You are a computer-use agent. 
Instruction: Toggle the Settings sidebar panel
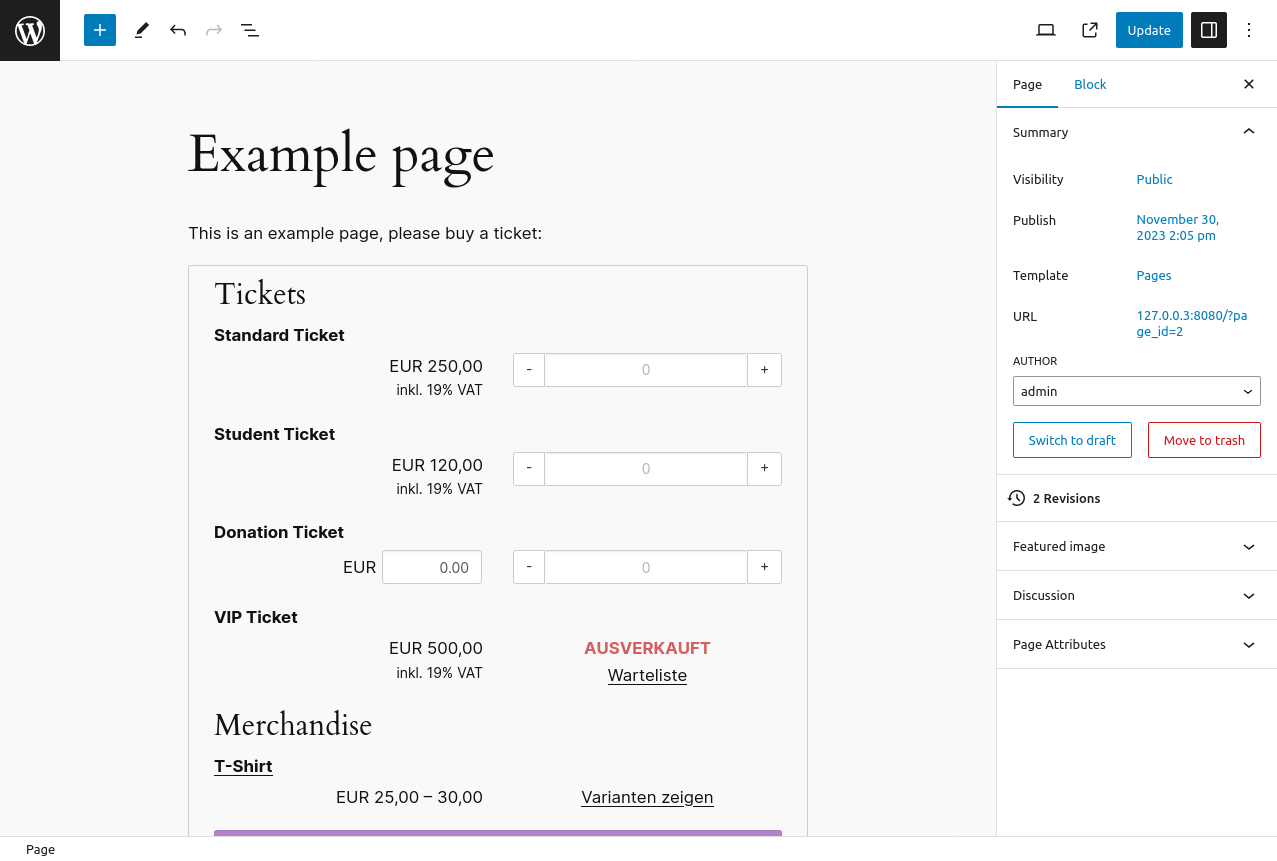1209,30
